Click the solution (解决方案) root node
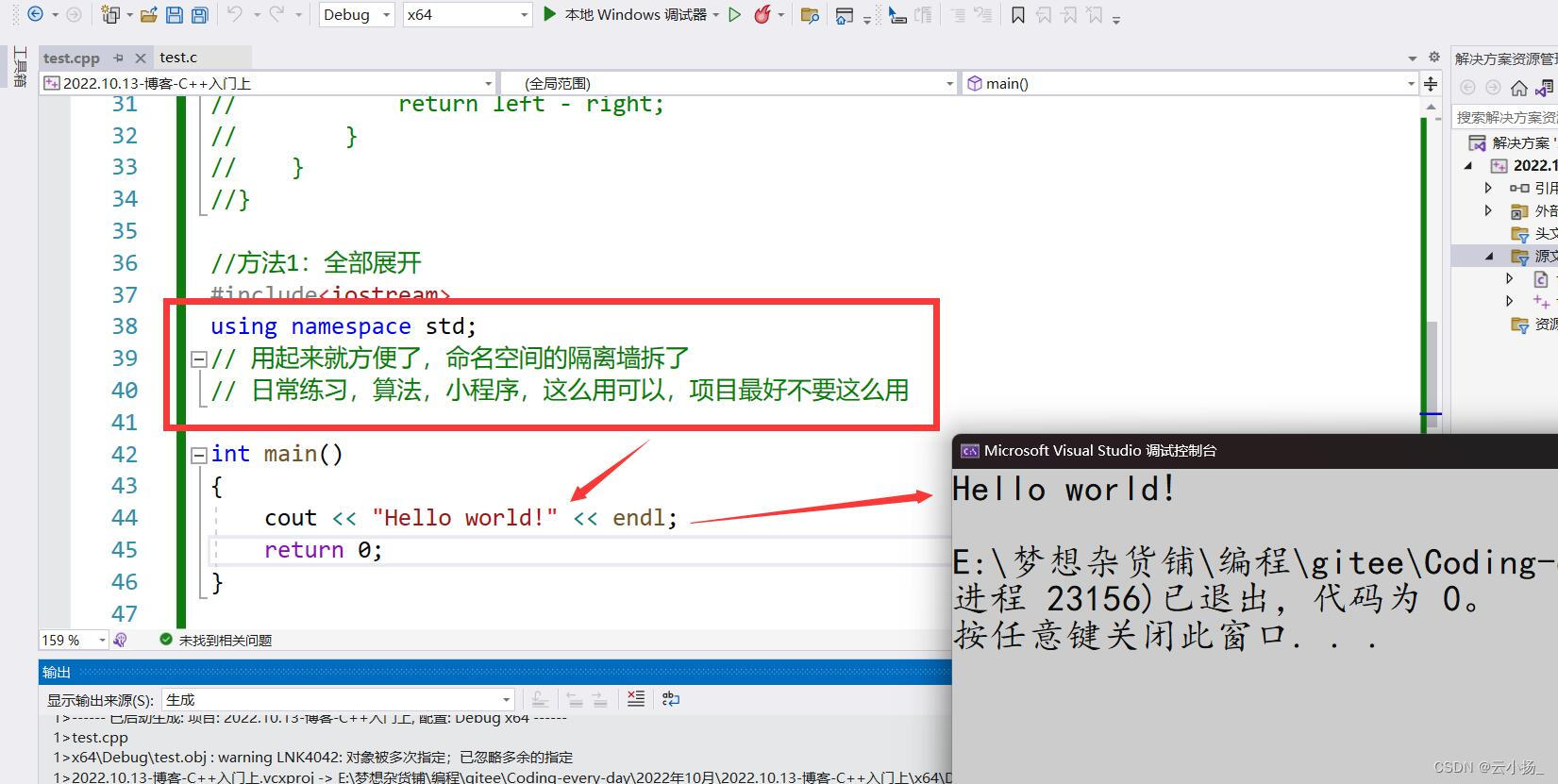The width and height of the screenshot is (1558, 784). (1512, 142)
